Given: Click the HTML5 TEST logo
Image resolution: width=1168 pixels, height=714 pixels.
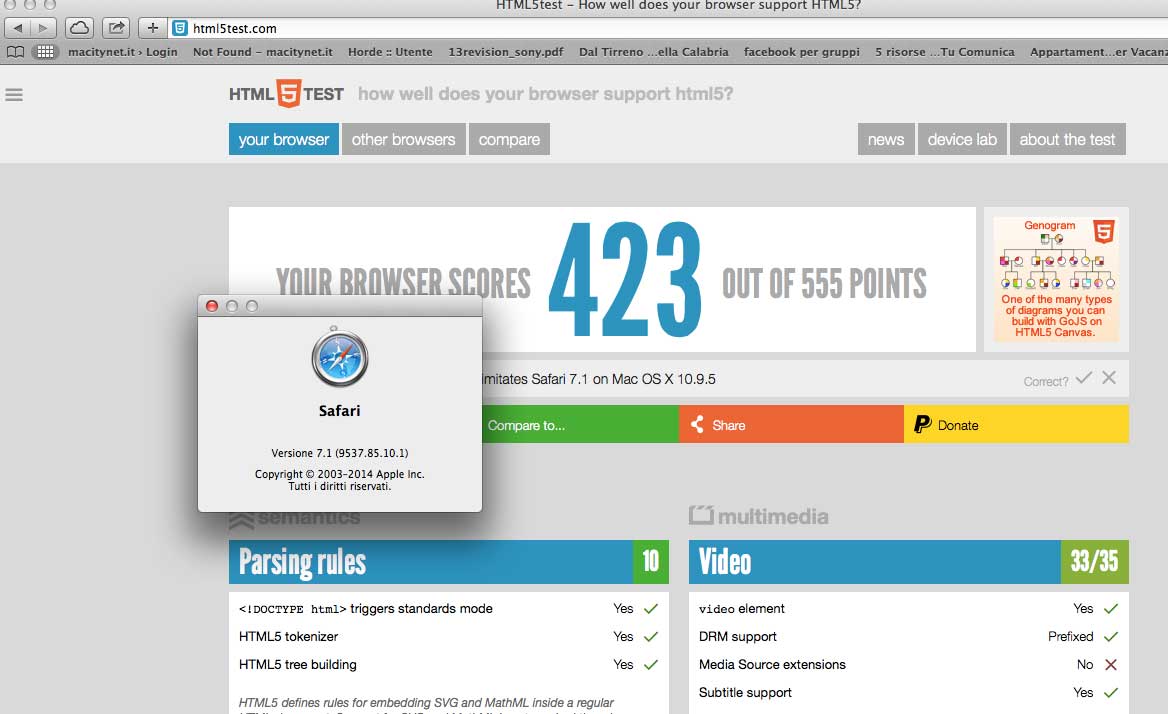Looking at the screenshot, I should [286, 94].
